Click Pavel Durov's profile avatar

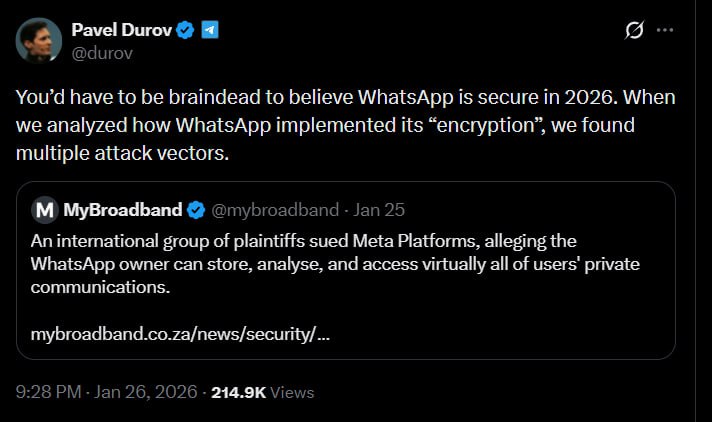point(39,40)
